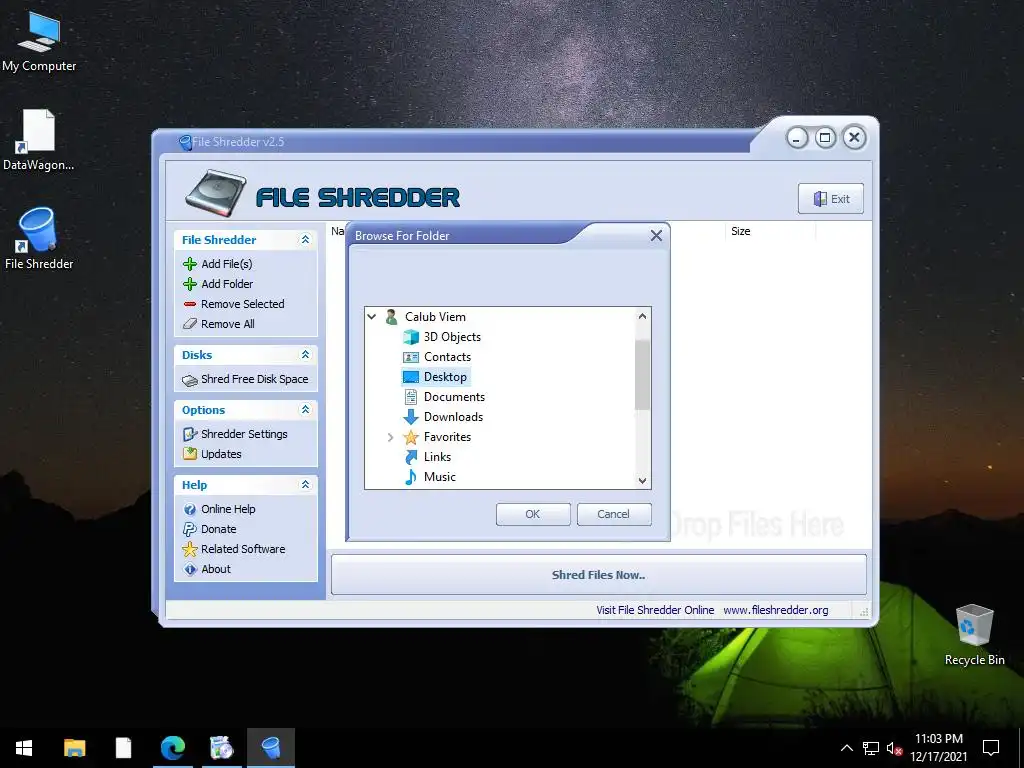Click the green plus icon beside Add Folder
Viewport: 1024px width, 768px height.
[189, 284]
